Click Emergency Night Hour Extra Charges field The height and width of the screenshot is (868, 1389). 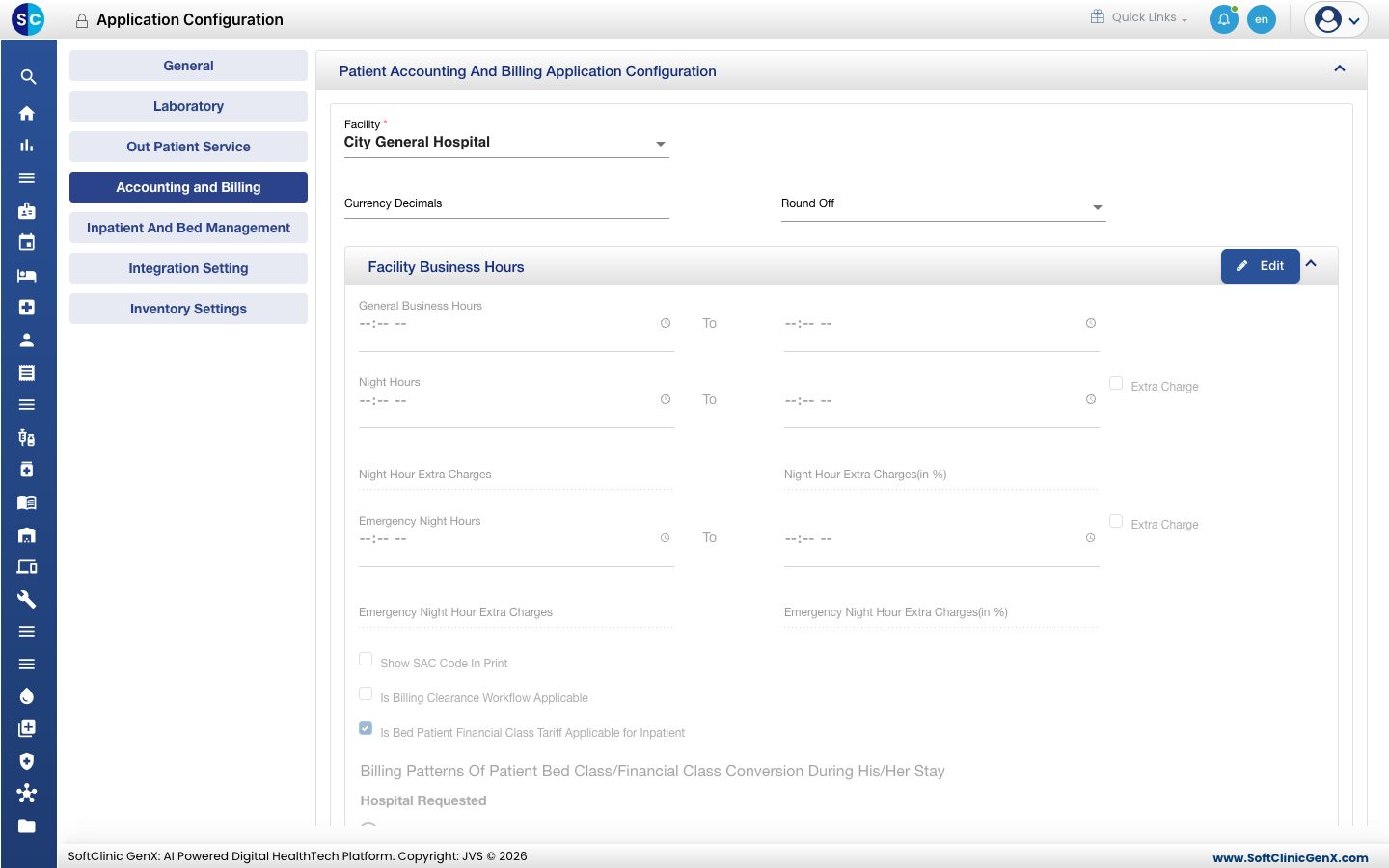[x=516, y=613]
